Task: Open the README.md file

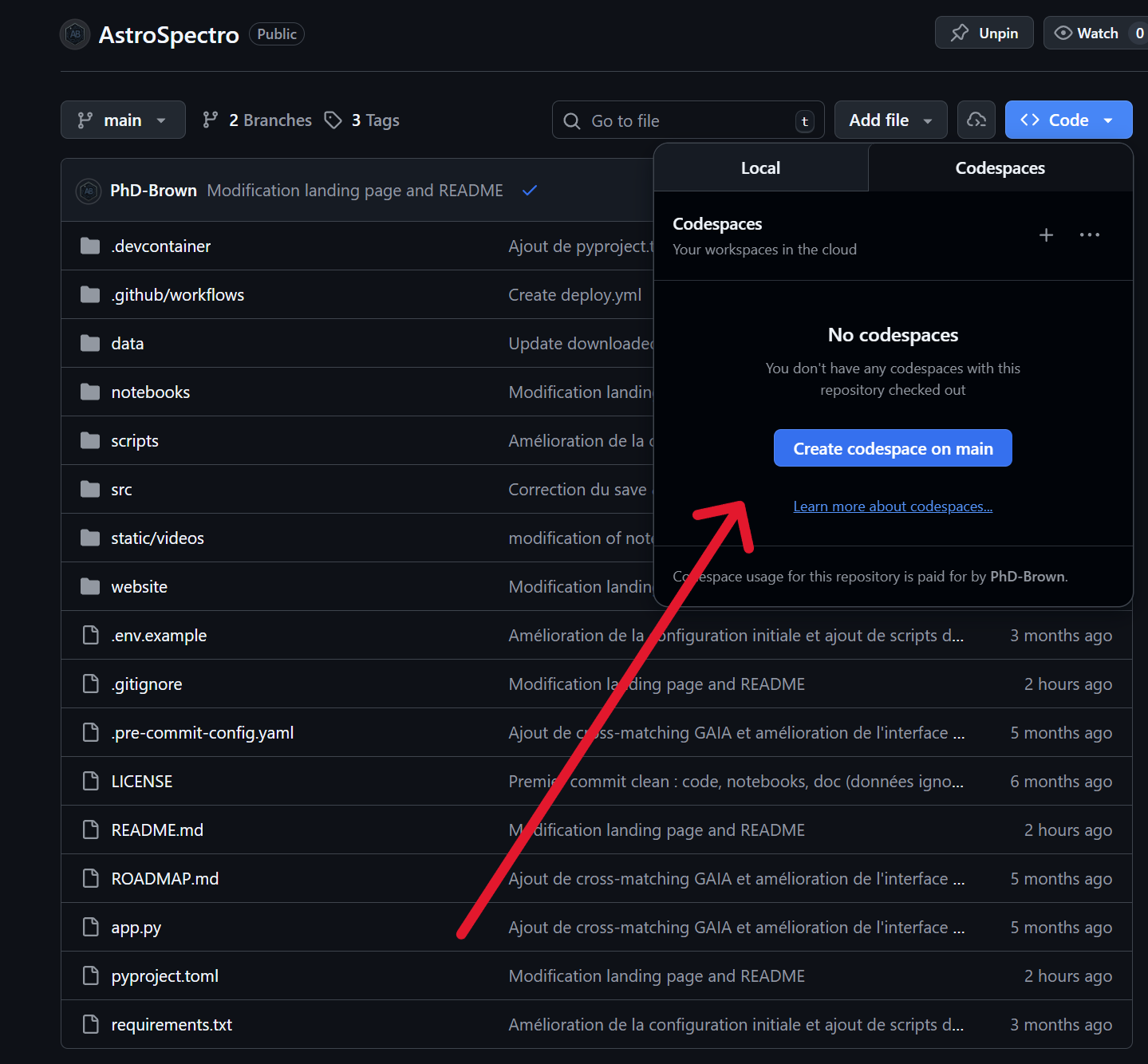Action: (x=157, y=830)
